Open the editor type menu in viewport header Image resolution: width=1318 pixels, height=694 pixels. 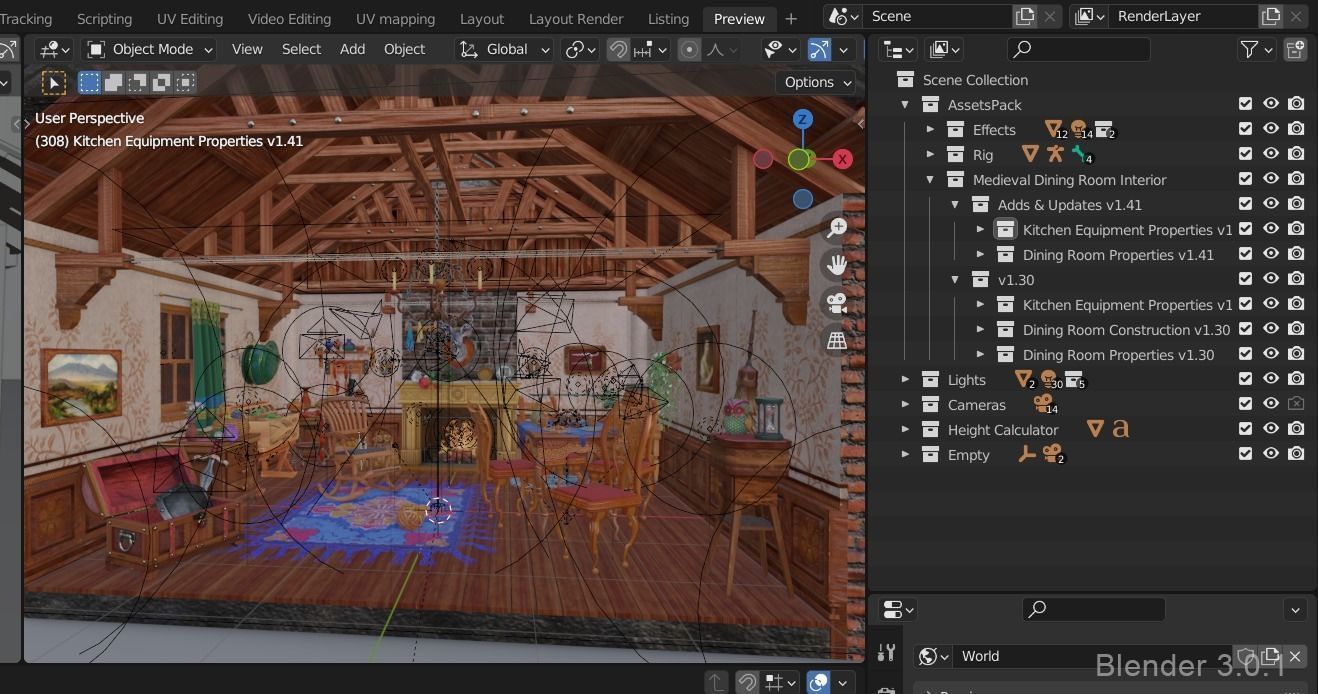pos(54,49)
